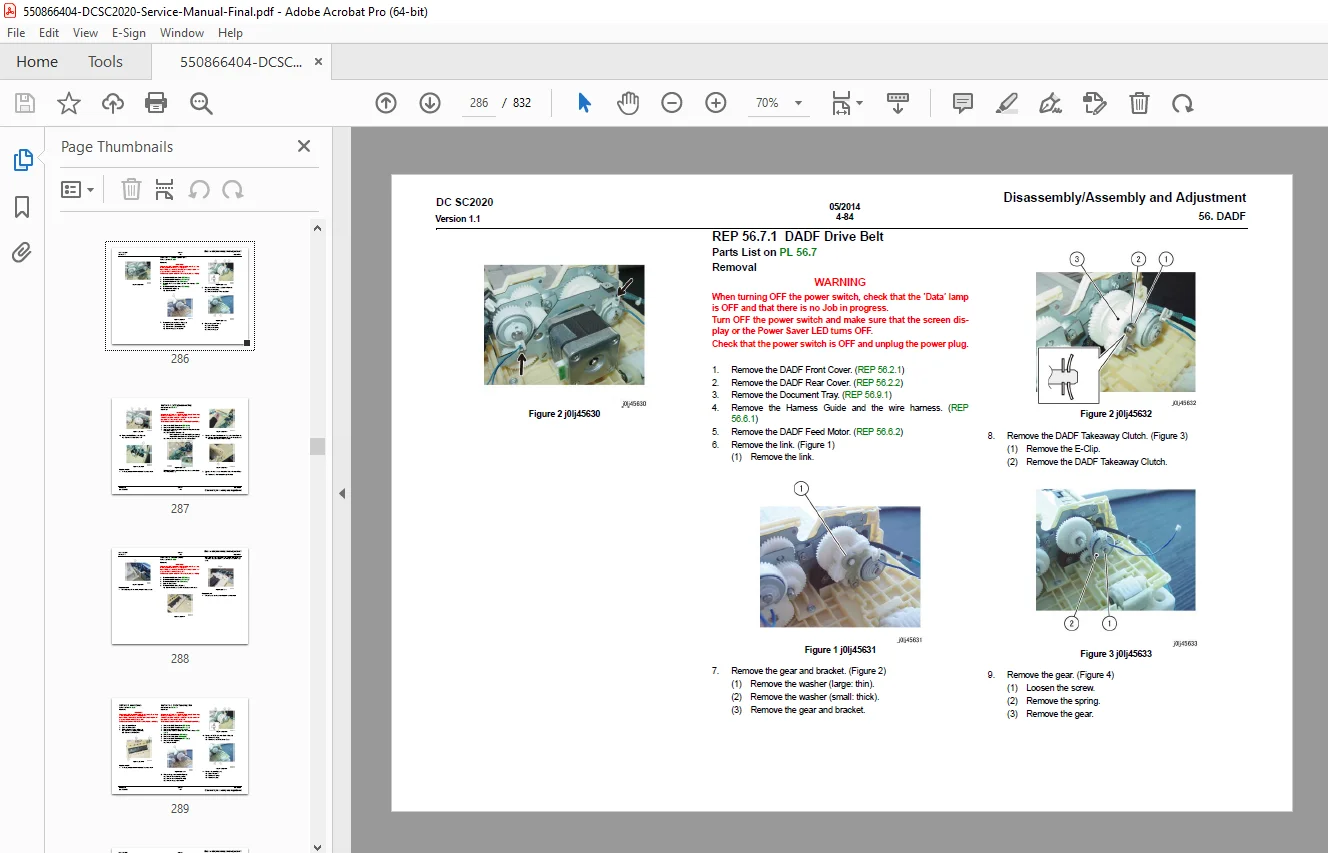The width and height of the screenshot is (1328, 853).
Task: Click the Edit PDF stamp icon
Action: coord(1095,103)
